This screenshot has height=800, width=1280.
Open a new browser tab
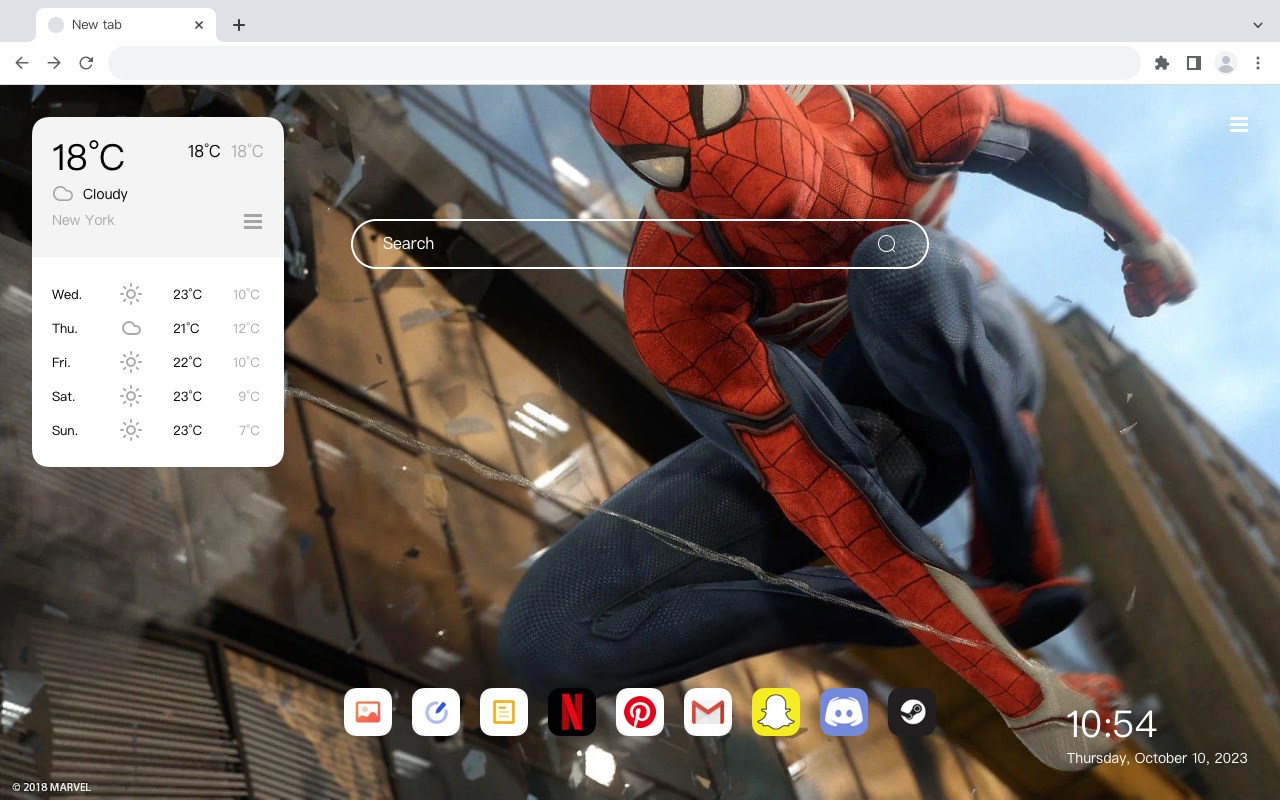239,25
